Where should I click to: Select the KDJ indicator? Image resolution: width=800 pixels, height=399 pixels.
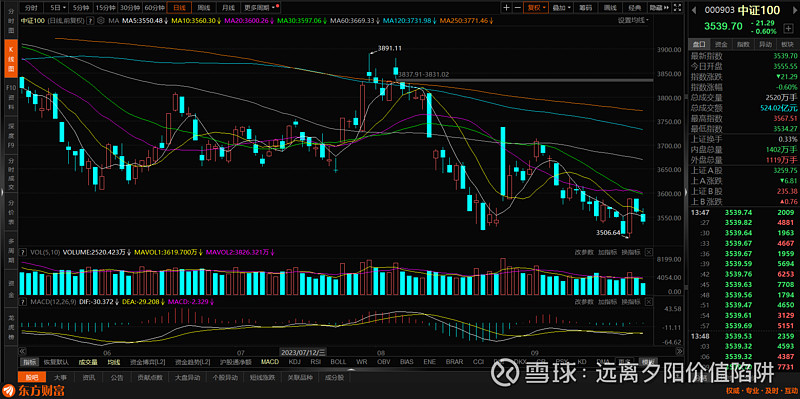click(294, 362)
